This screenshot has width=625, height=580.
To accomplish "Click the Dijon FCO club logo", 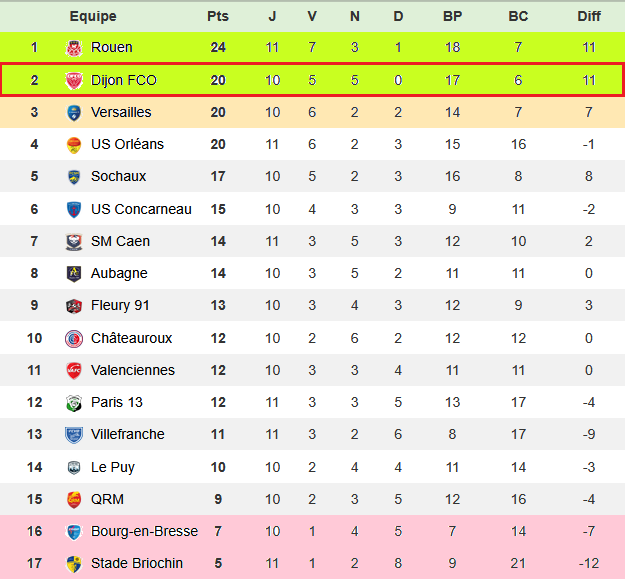I will 73,80.
